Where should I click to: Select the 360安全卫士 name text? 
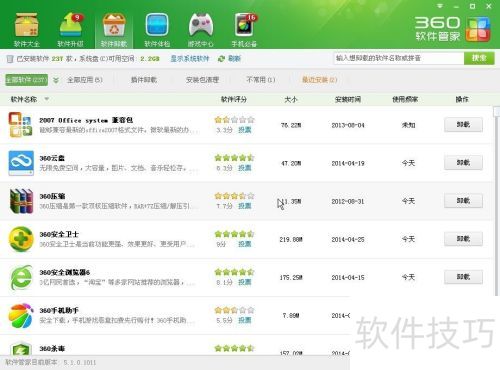tap(59, 234)
